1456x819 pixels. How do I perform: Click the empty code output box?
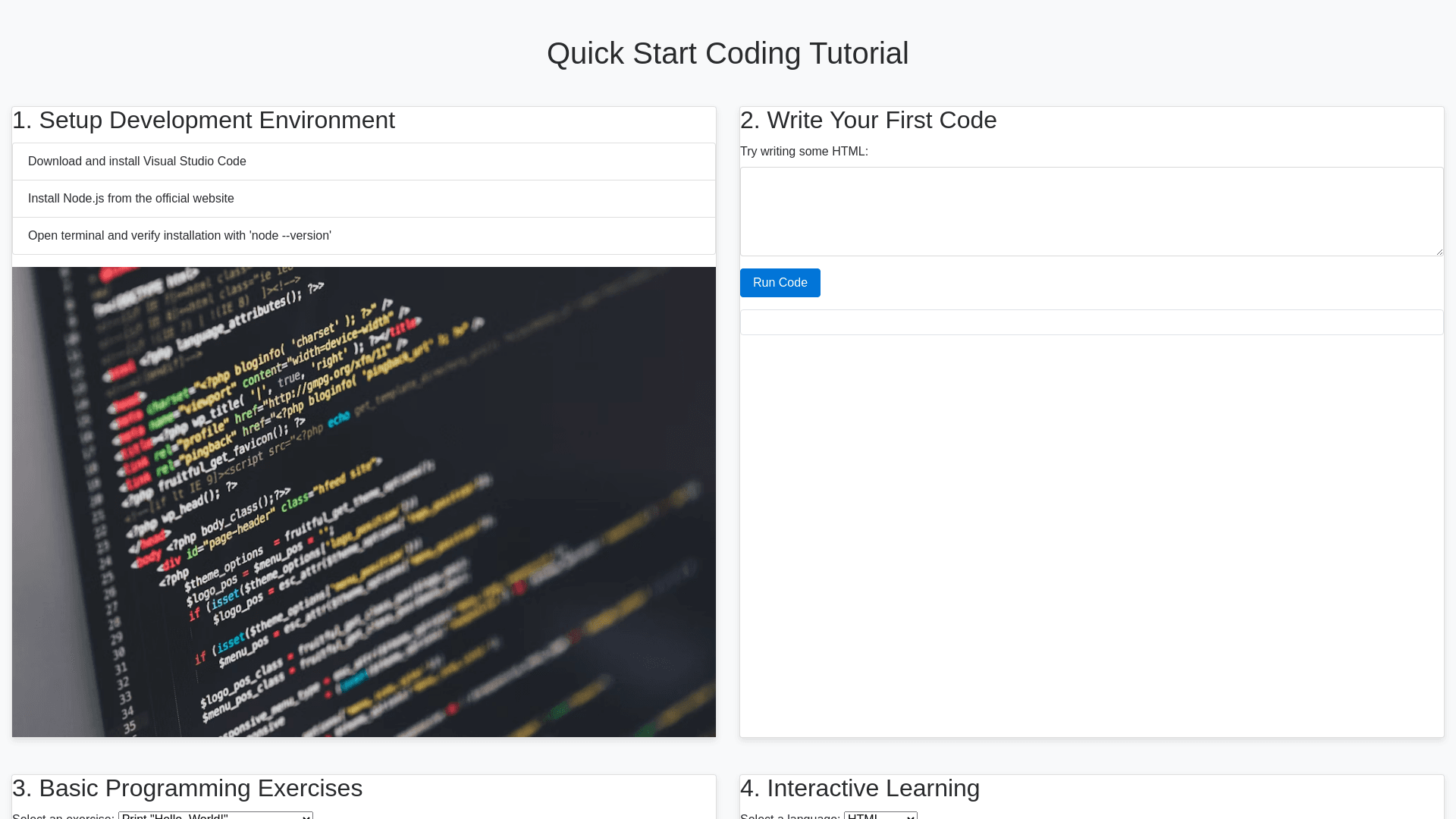click(x=1090, y=322)
